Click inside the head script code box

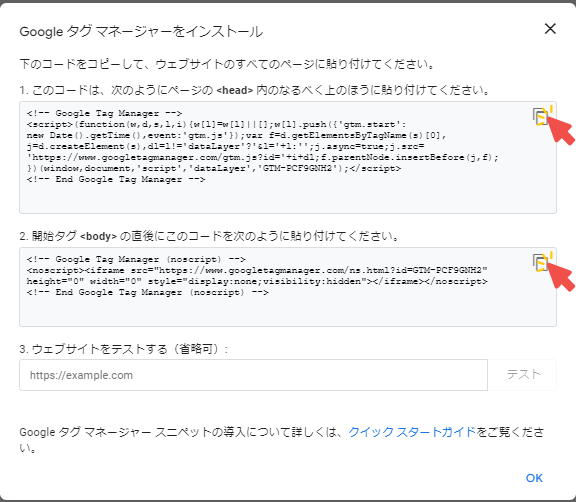[288, 158]
